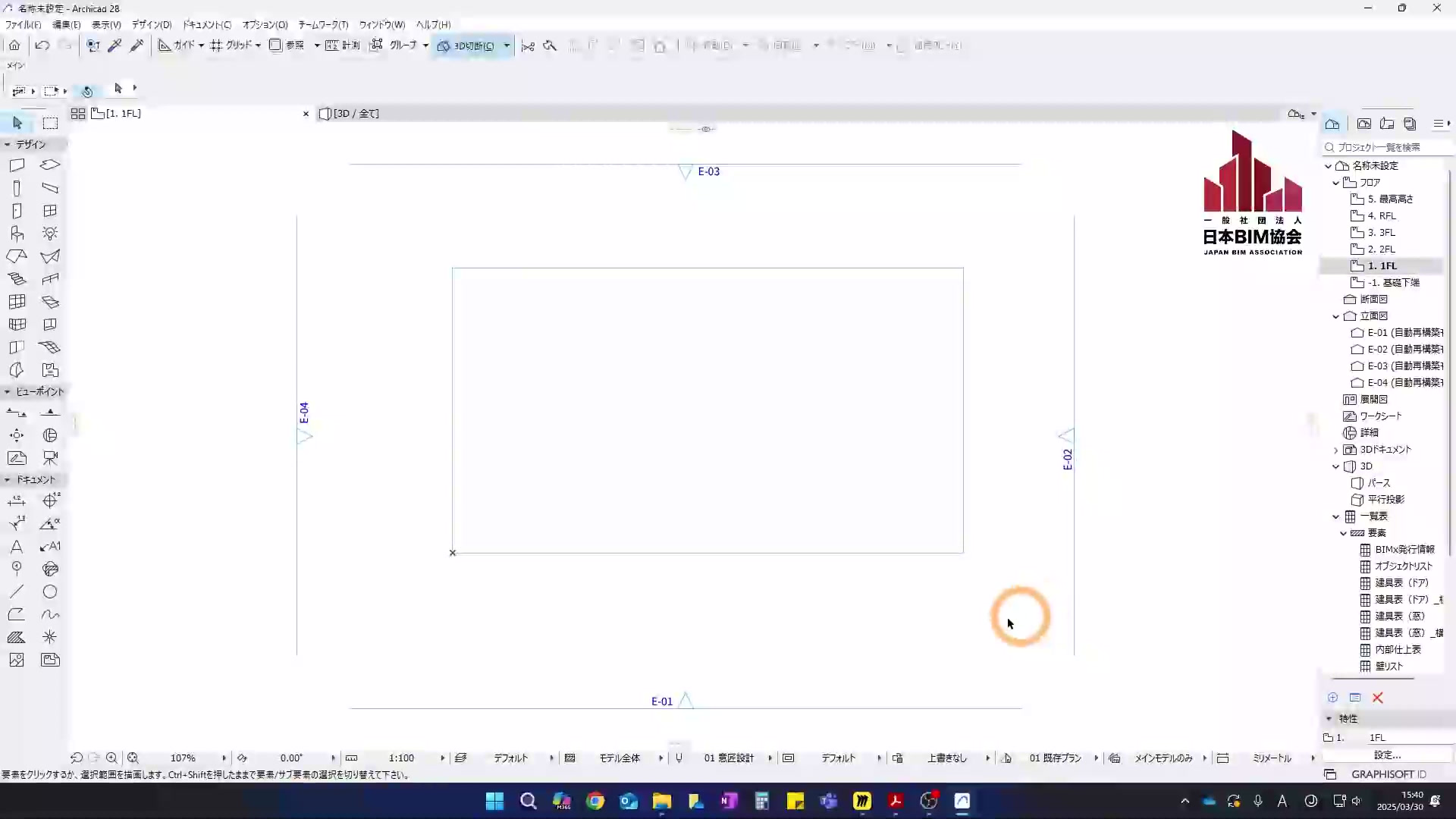Viewport: 1456px width, 819px height.
Task: Collapse the 立面図 tree node
Action: click(1336, 316)
